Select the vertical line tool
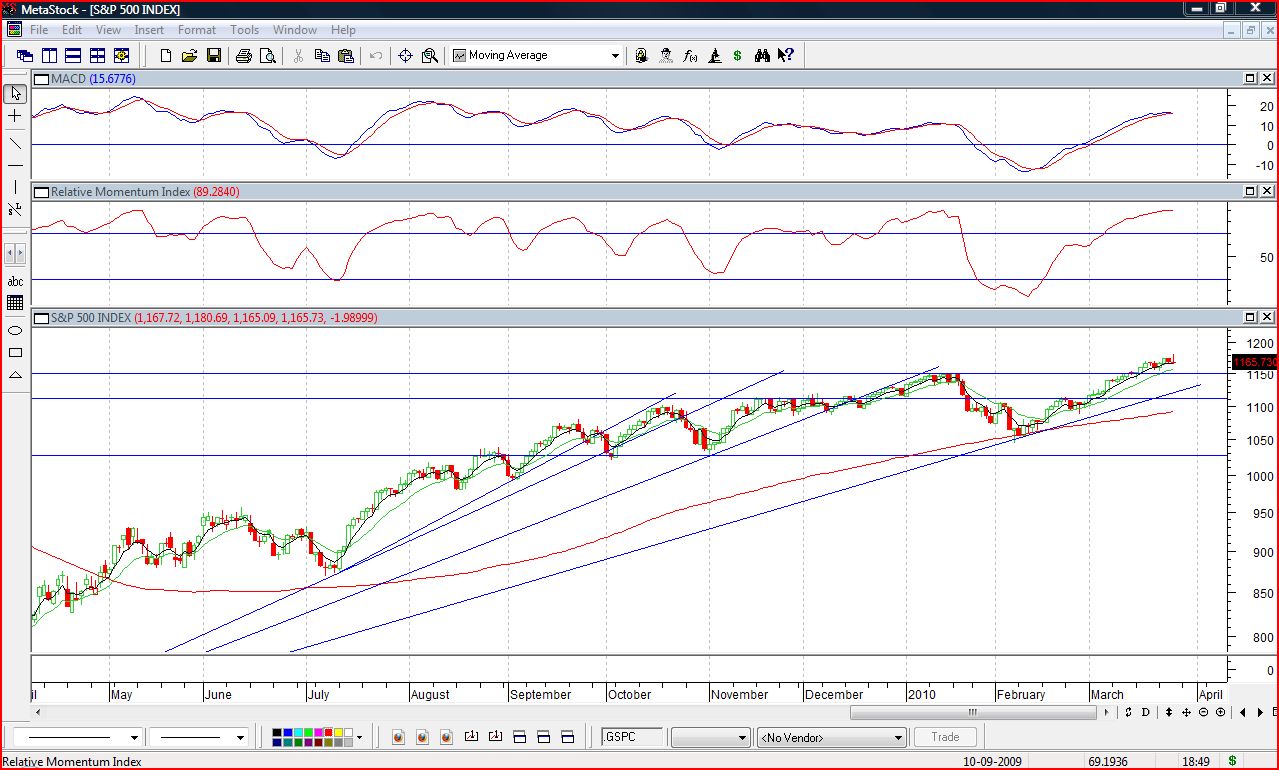Viewport: 1279px width, 770px height. point(15,187)
